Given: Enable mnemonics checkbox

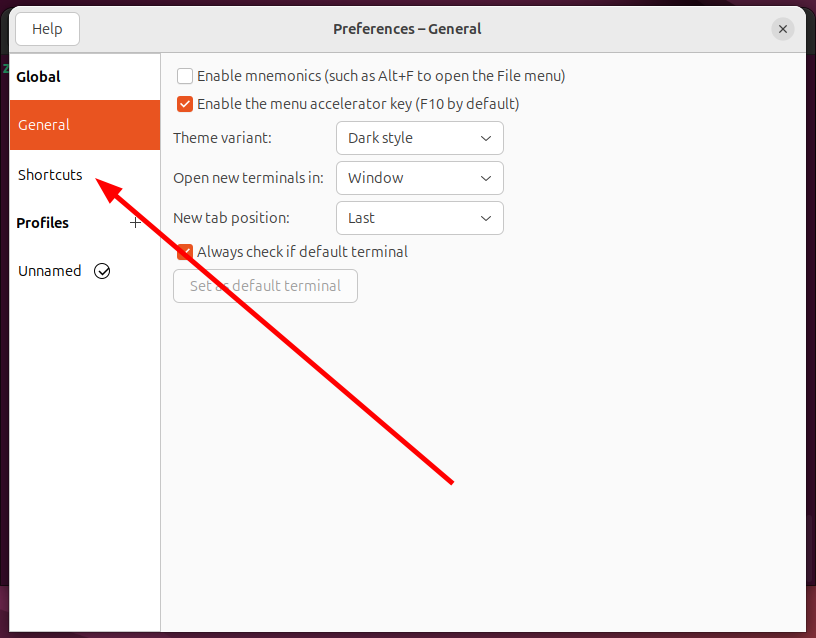Looking at the screenshot, I should [184, 76].
